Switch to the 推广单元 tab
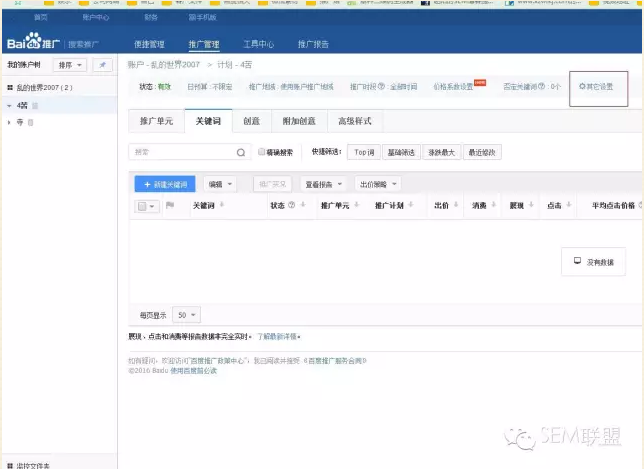 [x=156, y=121]
